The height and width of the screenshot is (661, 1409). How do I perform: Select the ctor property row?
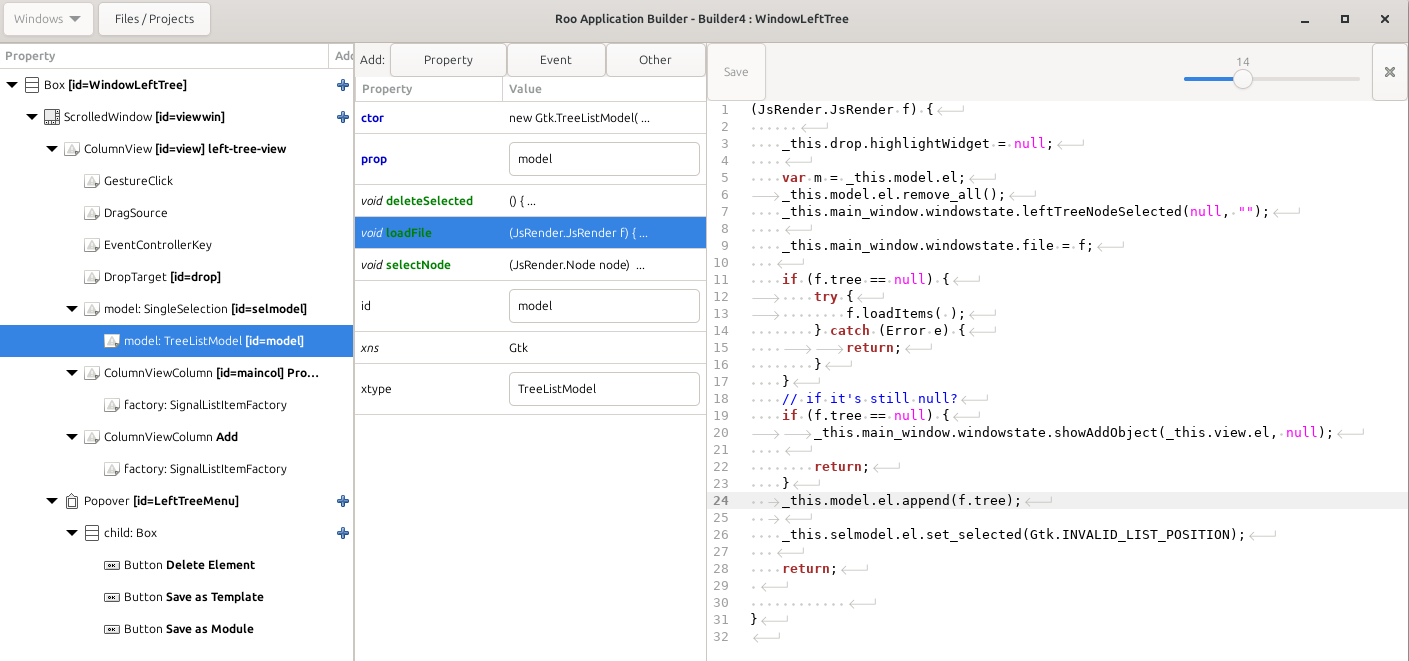[x=530, y=118]
